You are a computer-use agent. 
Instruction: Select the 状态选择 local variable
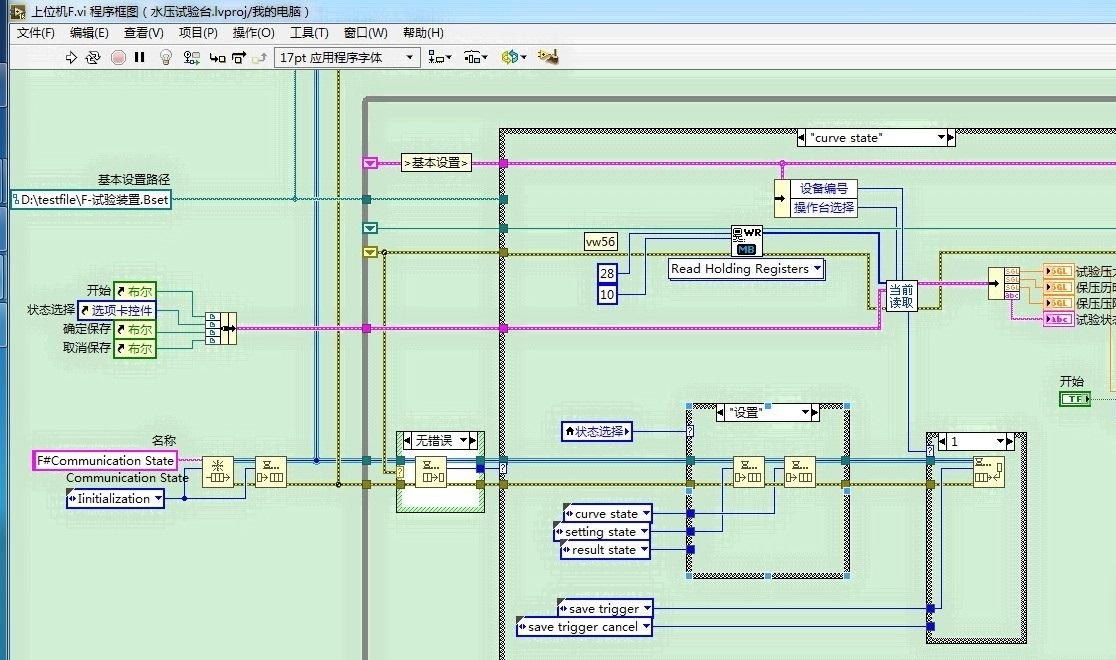point(596,431)
